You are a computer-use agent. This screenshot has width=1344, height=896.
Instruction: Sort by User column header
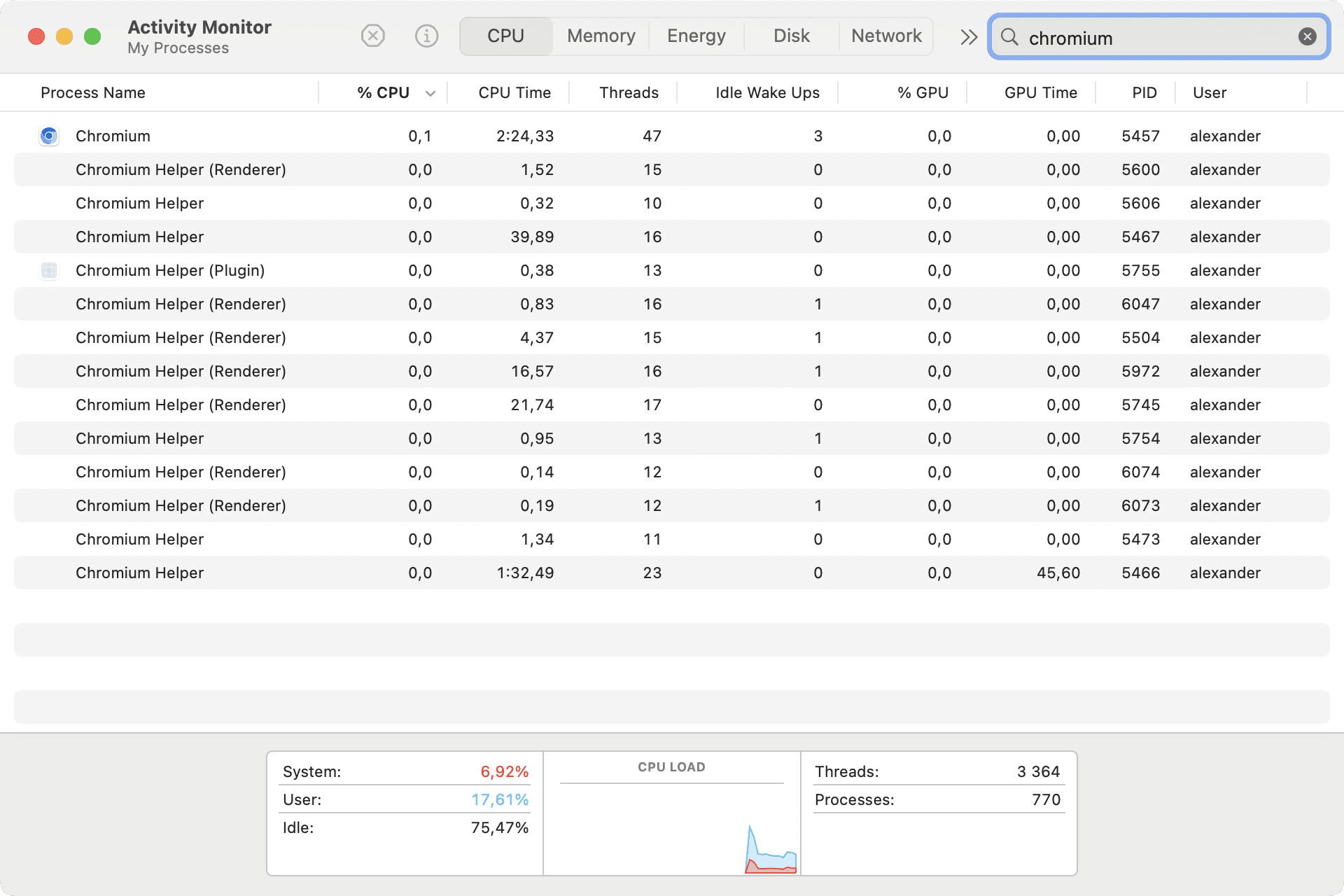(1210, 92)
